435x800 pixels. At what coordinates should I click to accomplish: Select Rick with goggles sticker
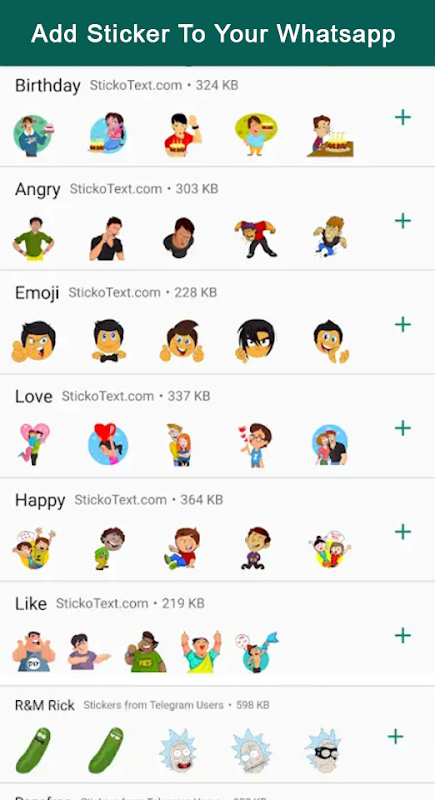pos(323,750)
